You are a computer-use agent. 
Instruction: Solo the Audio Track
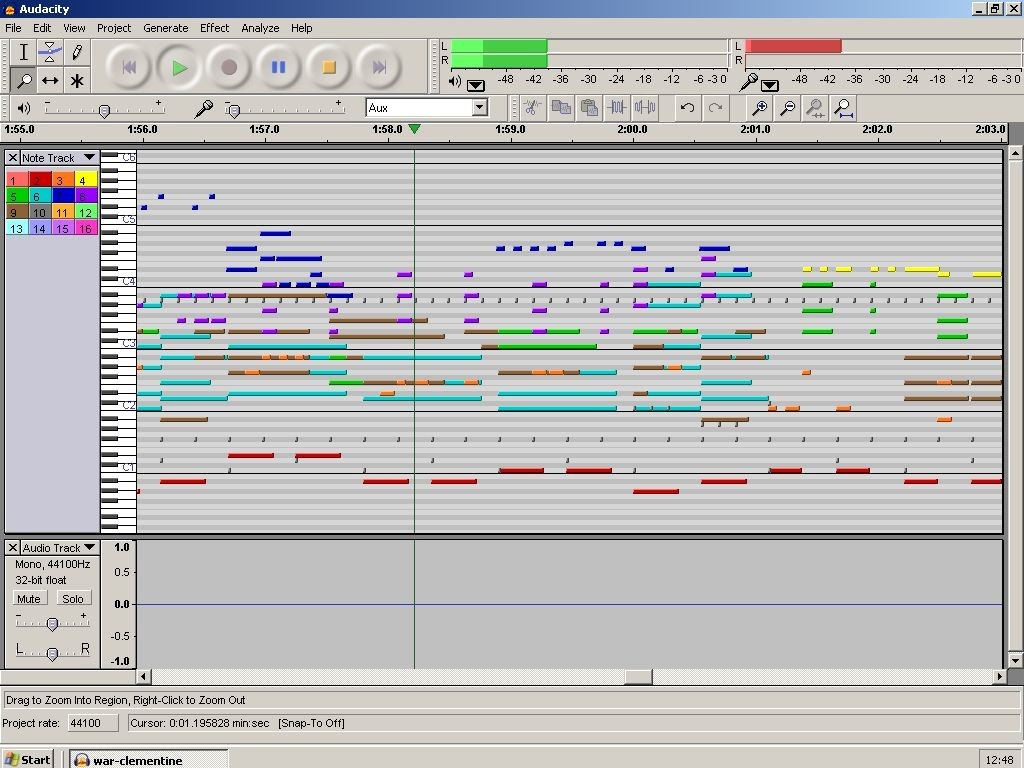pos(72,599)
